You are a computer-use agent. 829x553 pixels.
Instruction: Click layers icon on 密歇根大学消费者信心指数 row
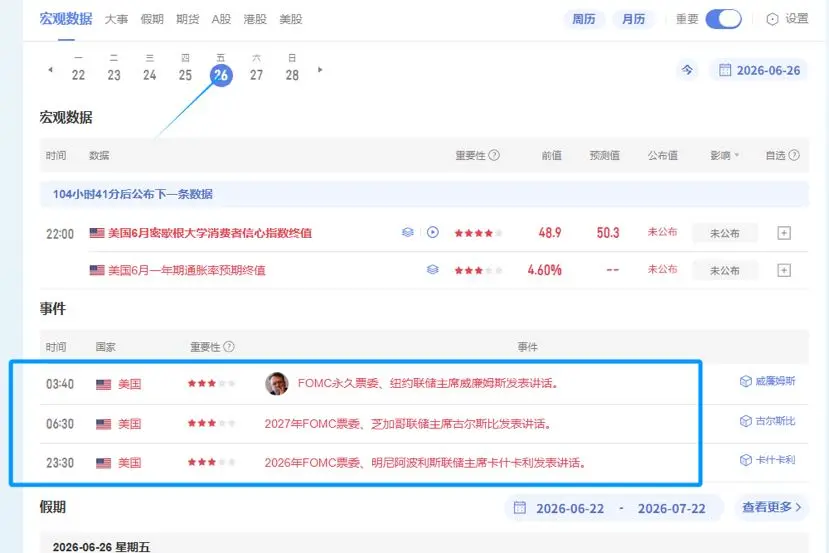coord(408,232)
